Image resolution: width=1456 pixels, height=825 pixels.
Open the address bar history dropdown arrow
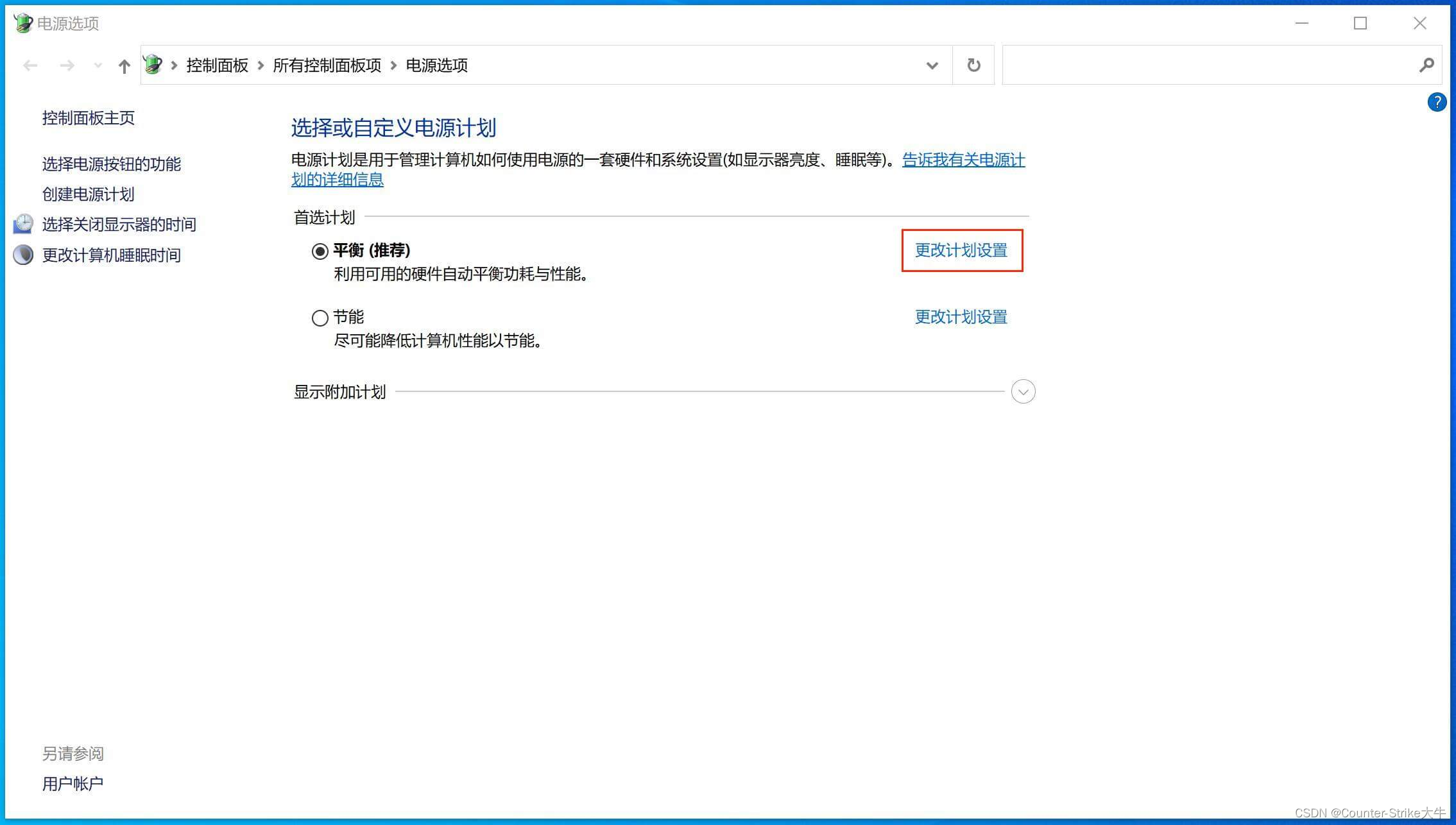click(932, 65)
